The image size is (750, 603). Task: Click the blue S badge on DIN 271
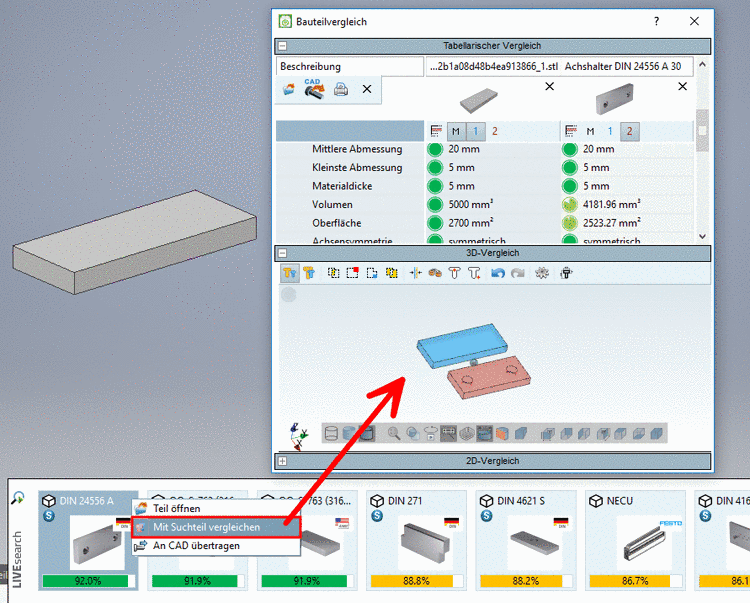pos(377,516)
